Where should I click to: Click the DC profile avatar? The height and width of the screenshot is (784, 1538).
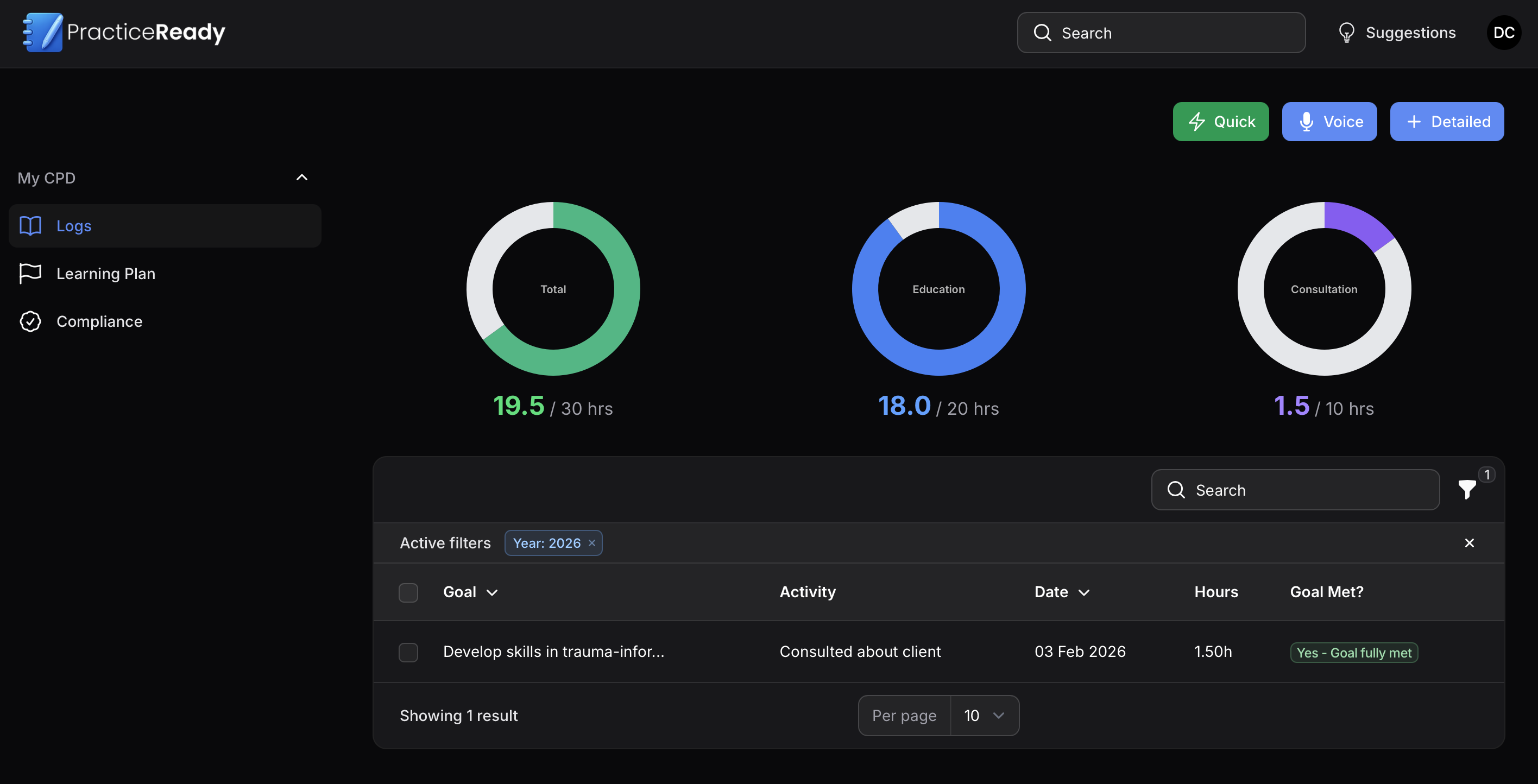pyautogui.click(x=1504, y=32)
